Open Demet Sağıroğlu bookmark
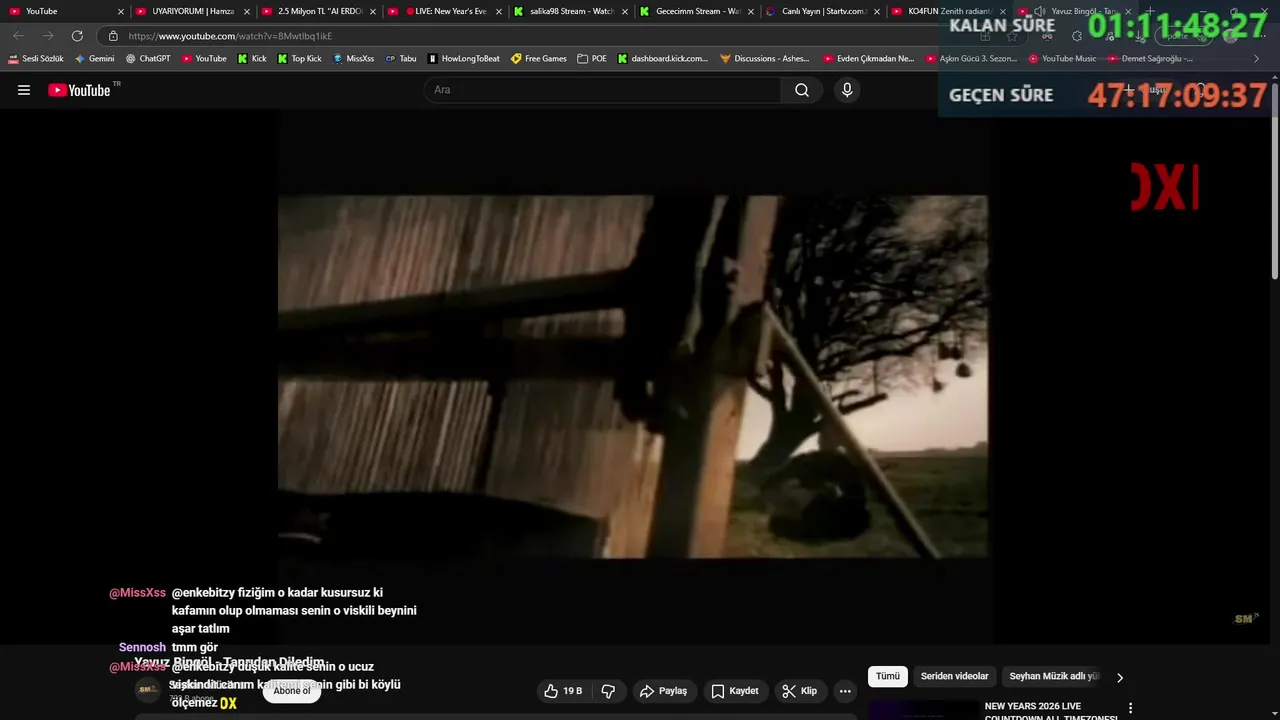 pyautogui.click(x=1150, y=59)
